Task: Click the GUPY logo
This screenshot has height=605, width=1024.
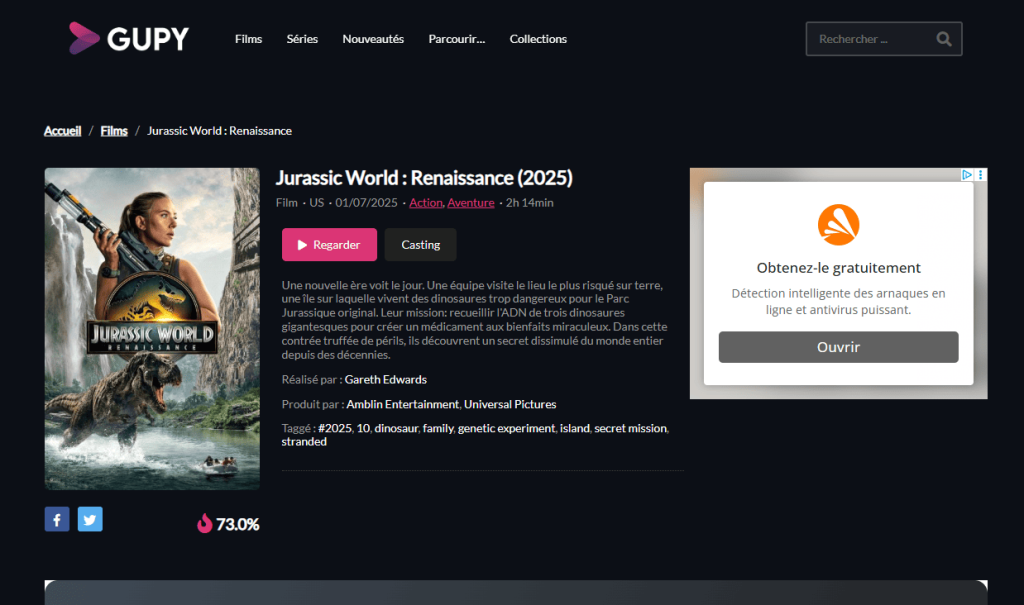Action: coord(128,38)
